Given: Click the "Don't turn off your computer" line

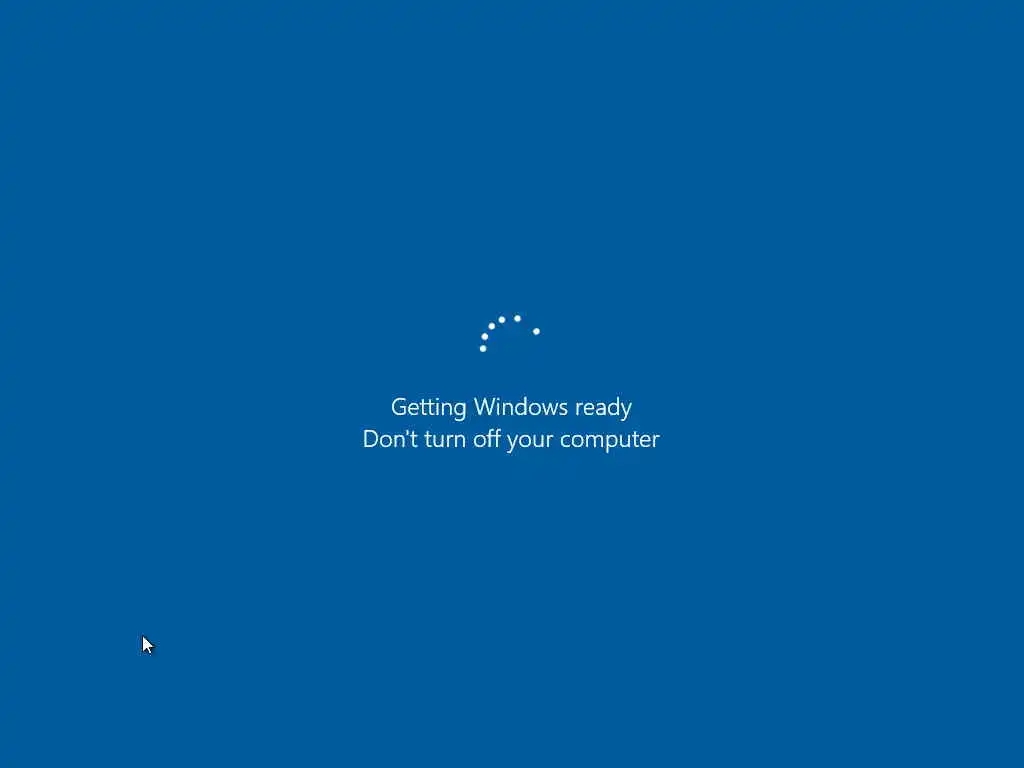Looking at the screenshot, I should point(511,439).
